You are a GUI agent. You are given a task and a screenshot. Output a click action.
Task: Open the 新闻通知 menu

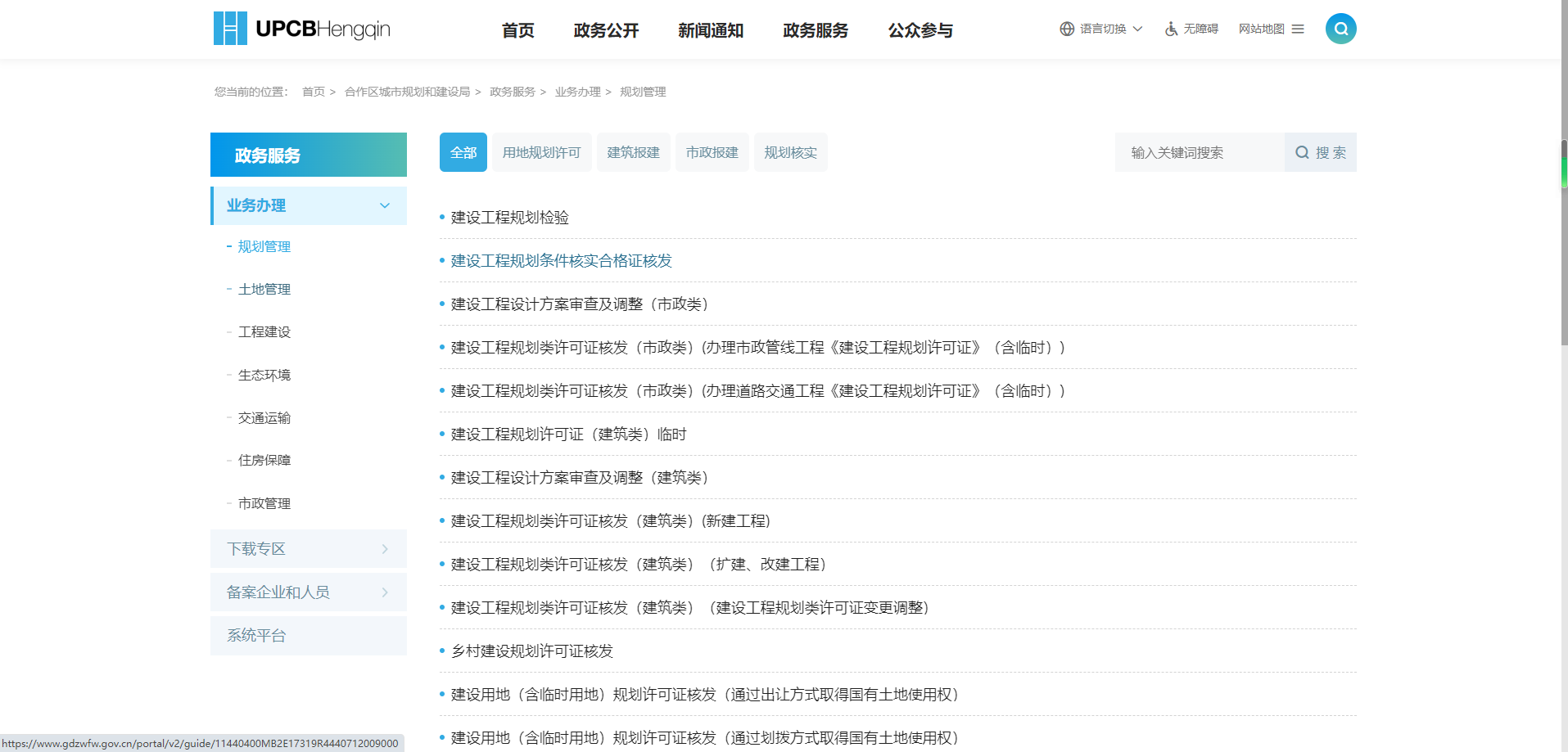point(710,30)
